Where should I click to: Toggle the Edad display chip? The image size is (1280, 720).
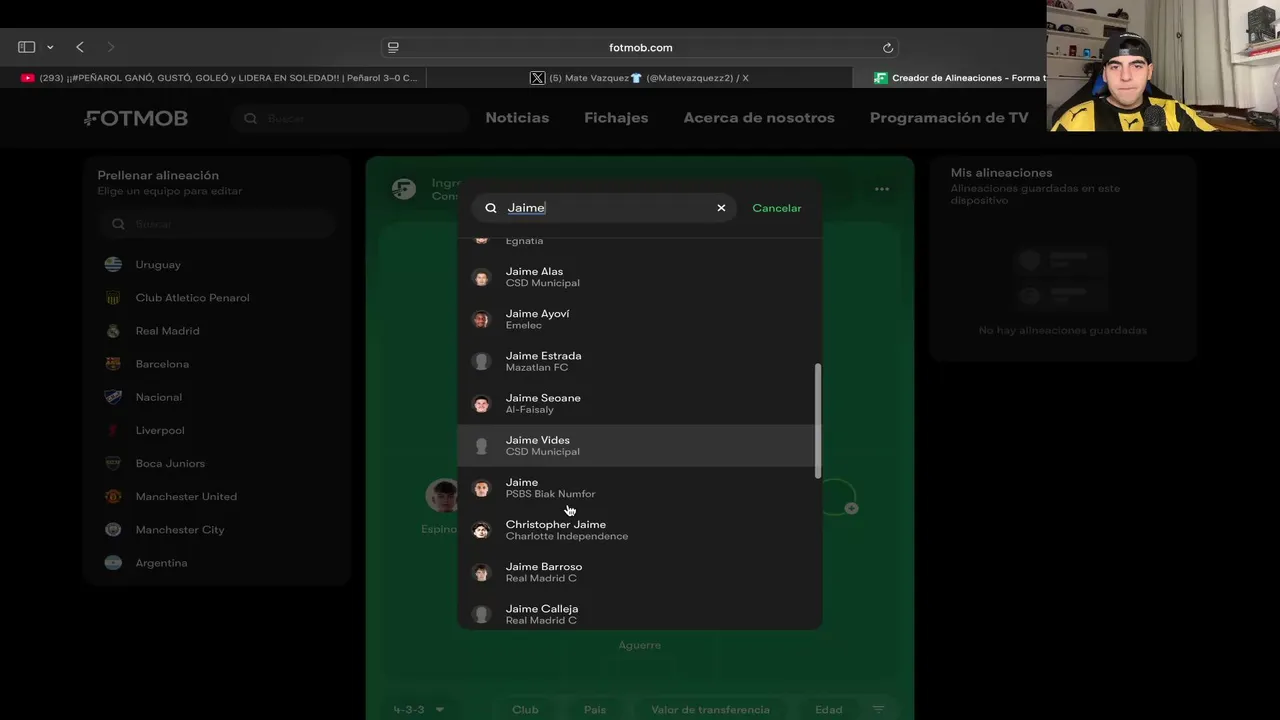tap(828, 710)
